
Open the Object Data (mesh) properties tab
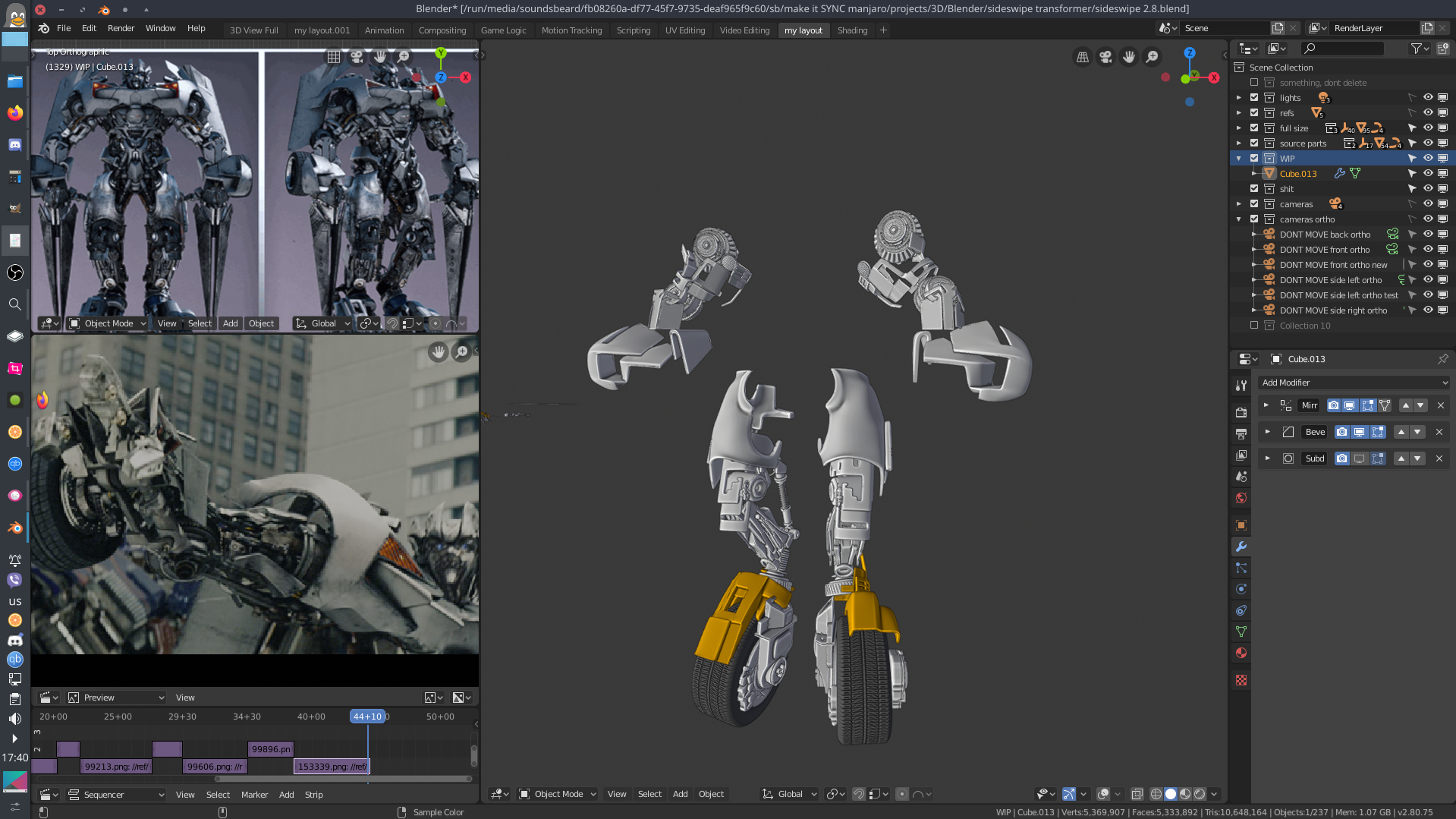point(1241,632)
